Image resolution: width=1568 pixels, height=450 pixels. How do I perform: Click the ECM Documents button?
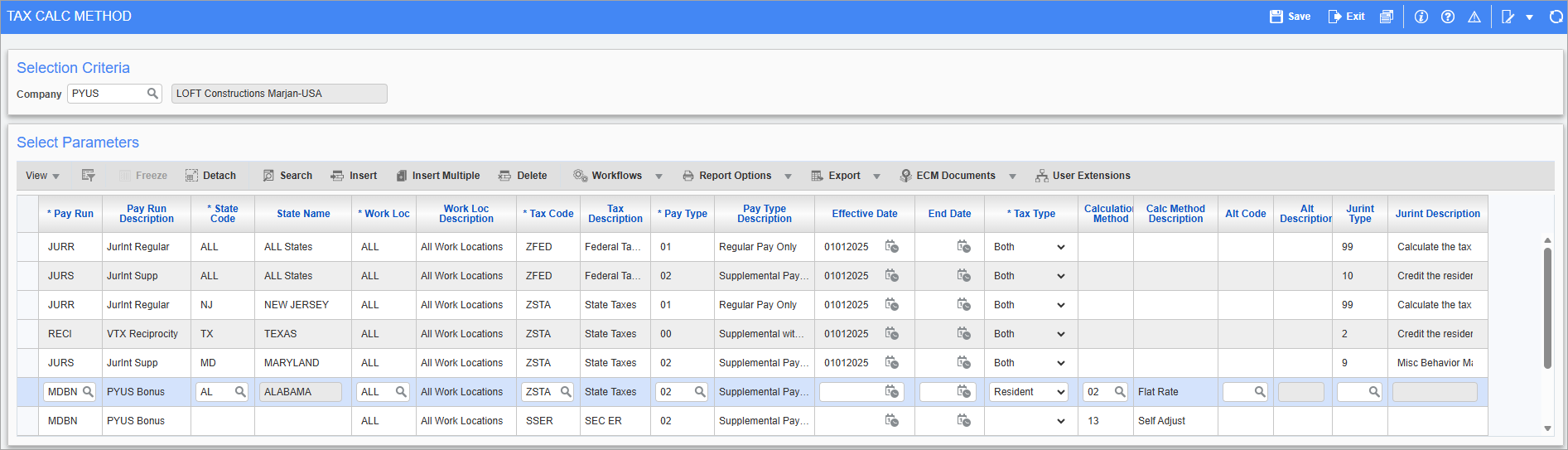click(948, 176)
